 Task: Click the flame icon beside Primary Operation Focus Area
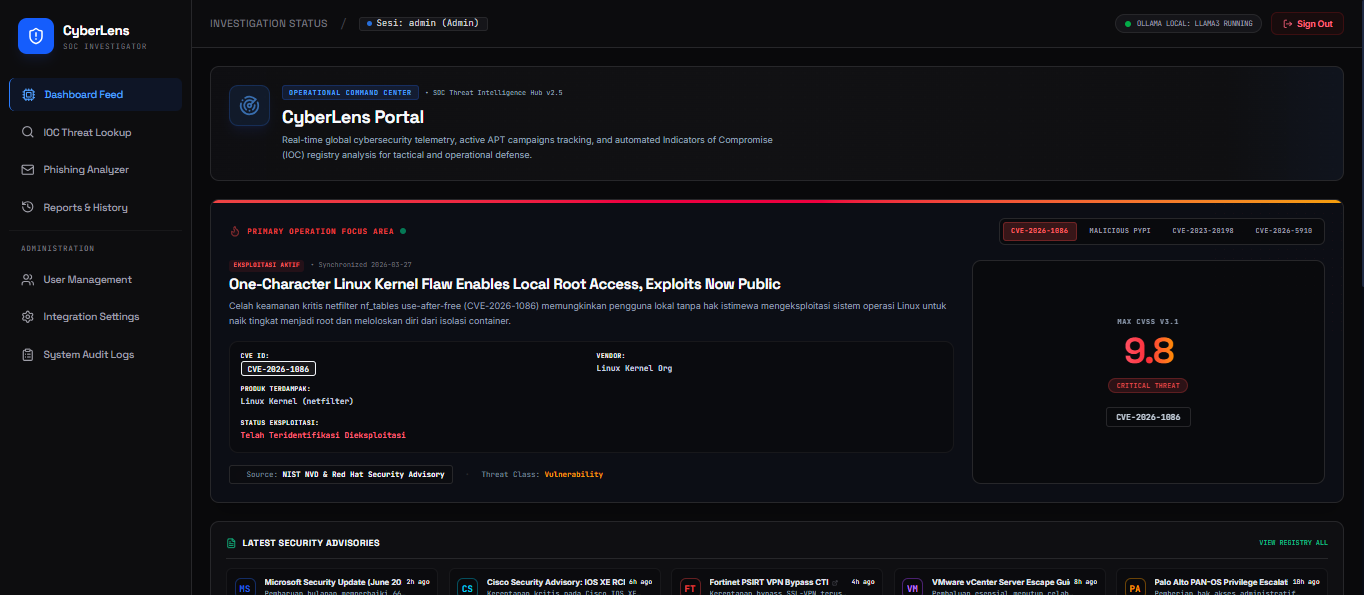pos(235,231)
